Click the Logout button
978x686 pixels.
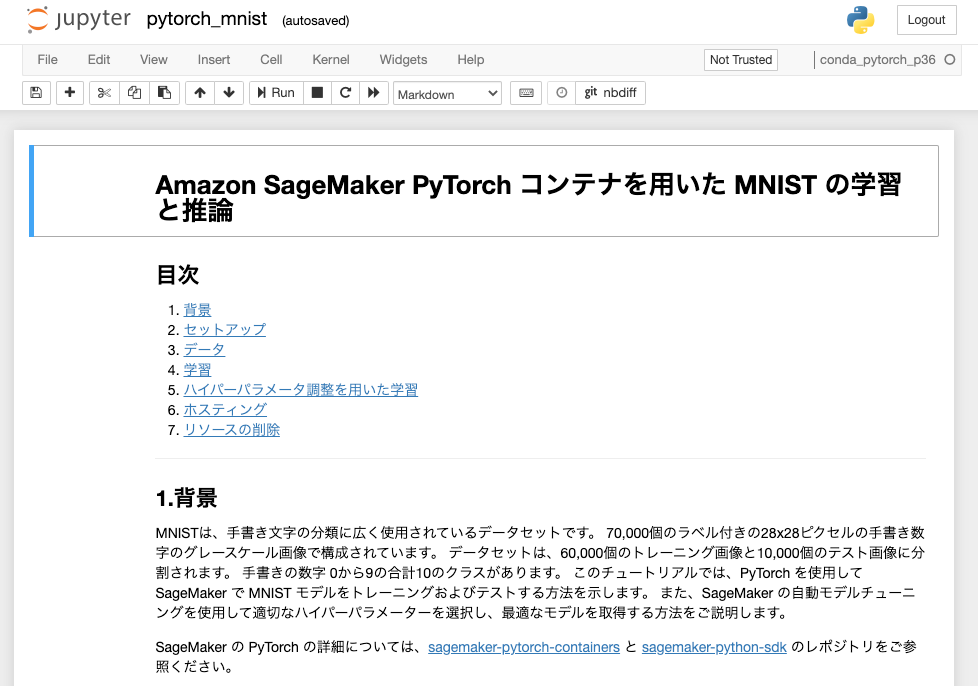pos(926,20)
